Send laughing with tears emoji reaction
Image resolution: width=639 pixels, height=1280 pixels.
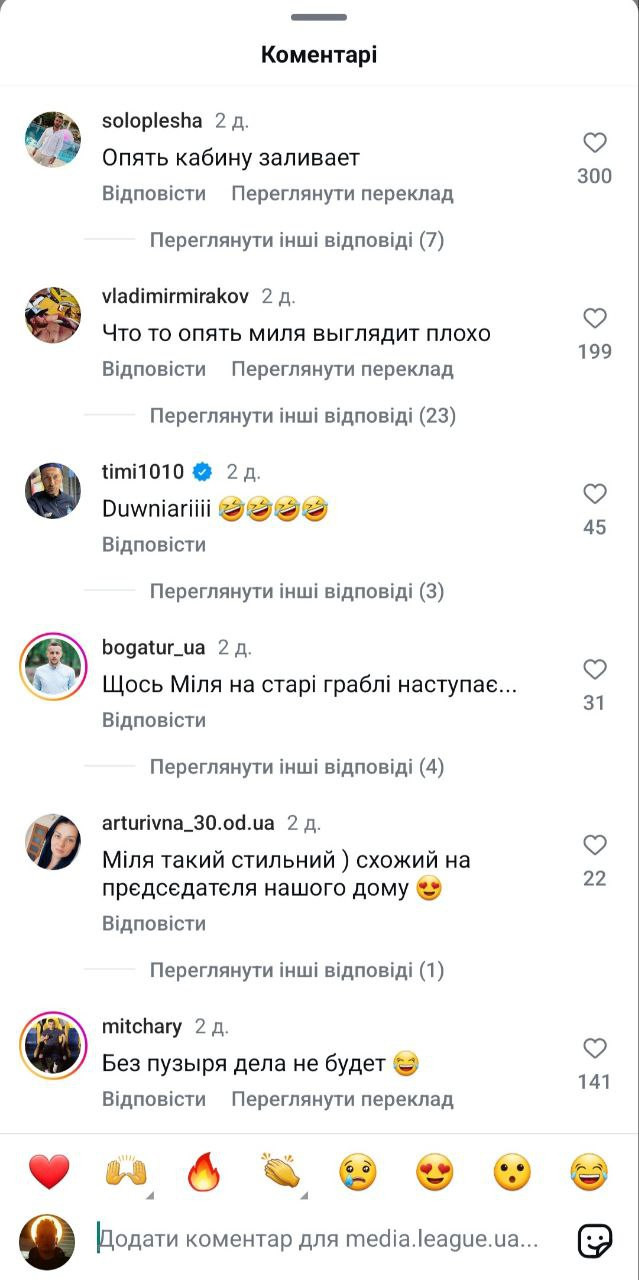click(x=589, y=1171)
